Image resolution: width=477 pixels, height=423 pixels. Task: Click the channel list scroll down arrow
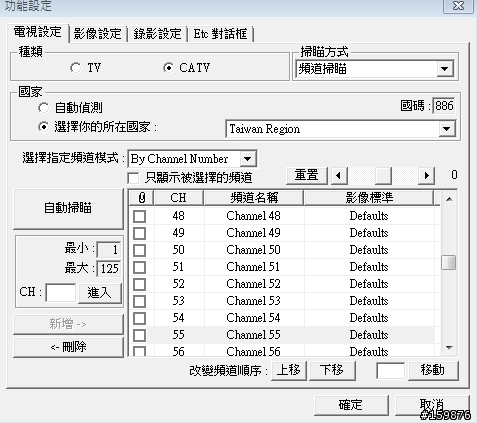tap(449, 348)
